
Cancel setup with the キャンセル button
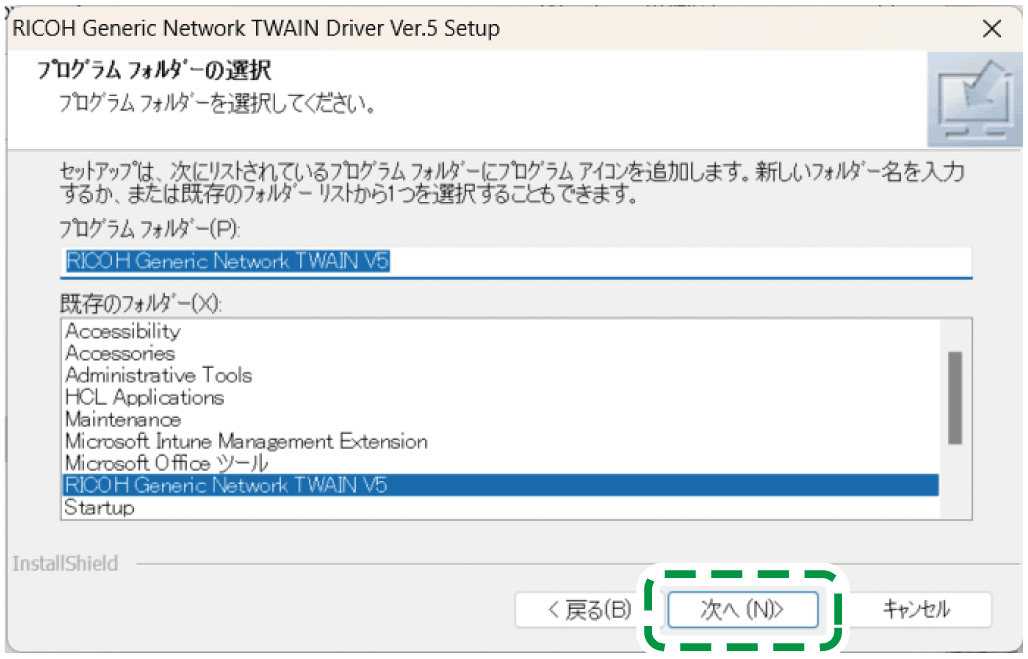916,609
